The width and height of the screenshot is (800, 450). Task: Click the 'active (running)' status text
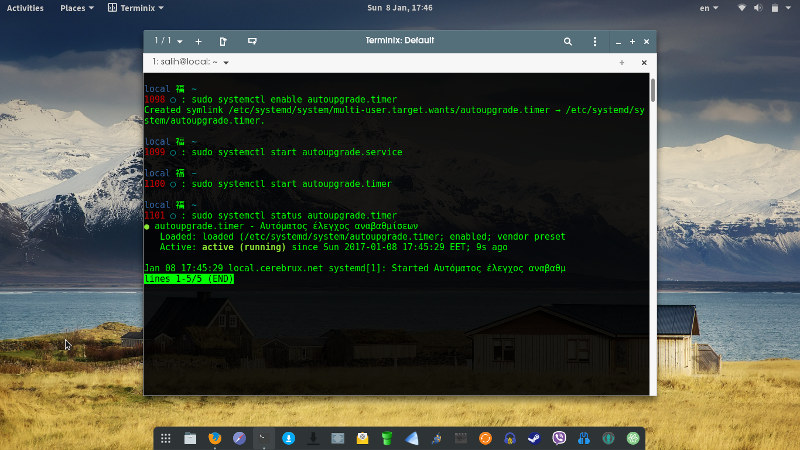[244, 247]
